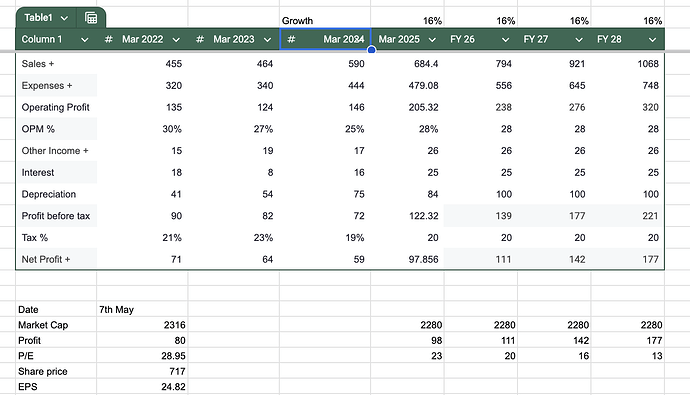The width and height of the screenshot is (690, 395).
Task: Click the blue selection fill handle
Action: pos(371,50)
